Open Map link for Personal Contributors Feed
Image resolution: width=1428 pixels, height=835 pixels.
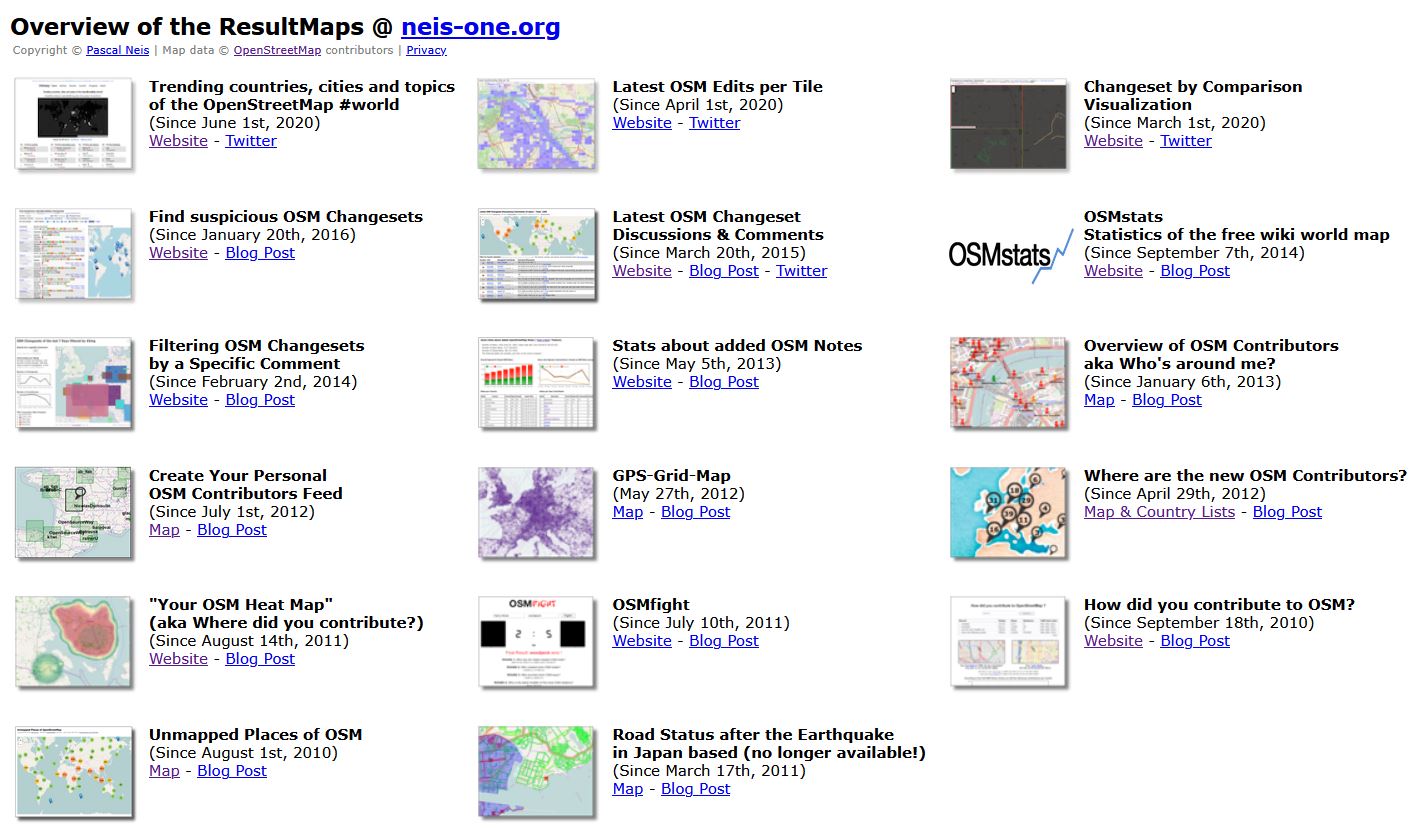click(164, 530)
